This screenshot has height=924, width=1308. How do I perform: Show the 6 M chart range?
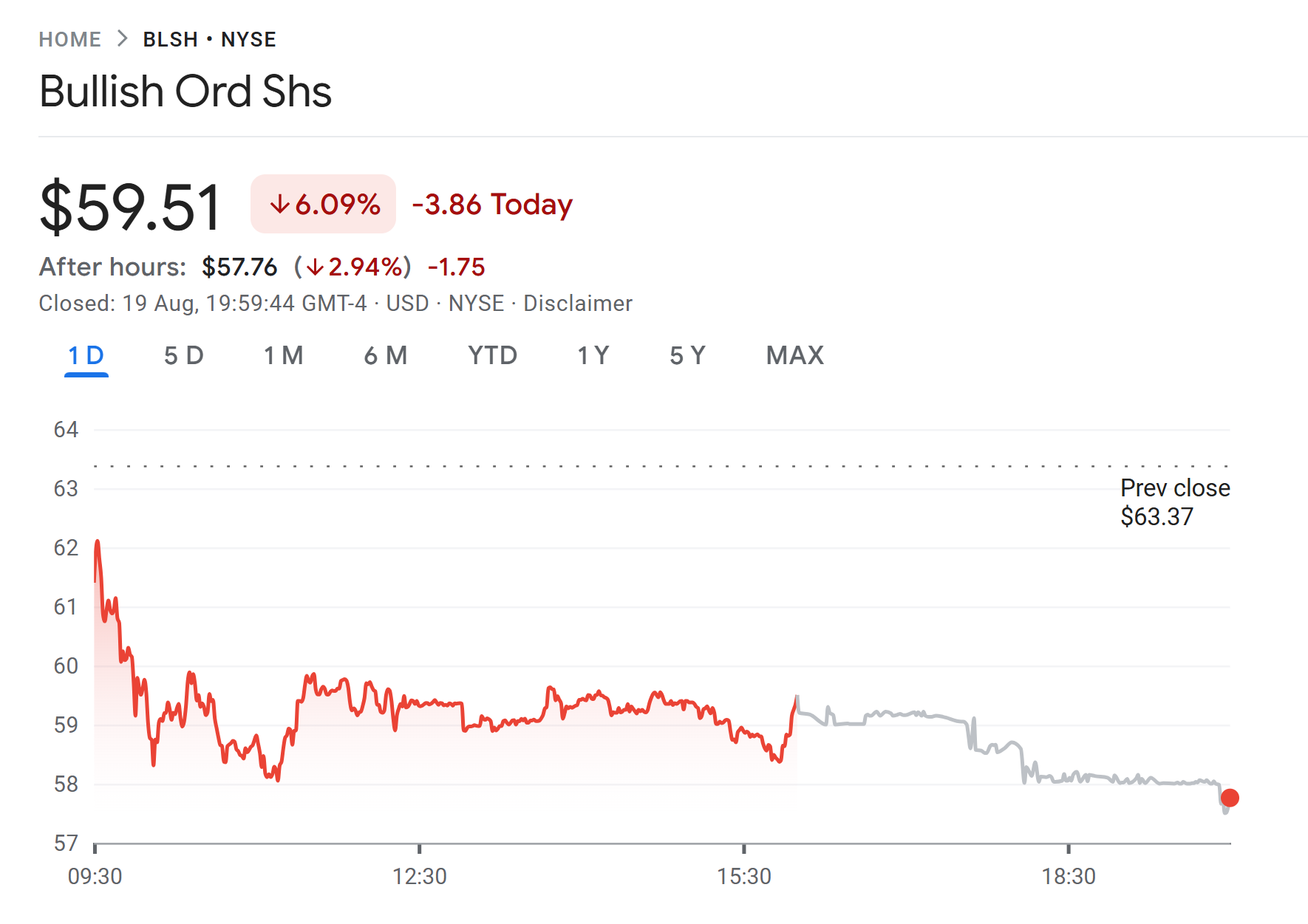(x=386, y=356)
